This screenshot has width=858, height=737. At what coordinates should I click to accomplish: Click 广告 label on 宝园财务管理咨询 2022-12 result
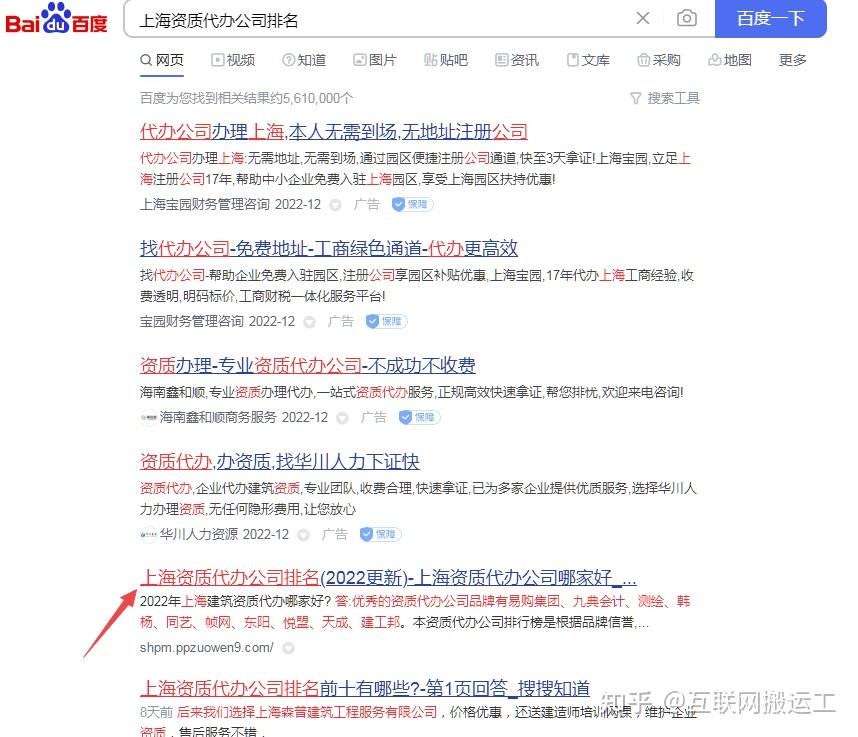click(x=340, y=321)
